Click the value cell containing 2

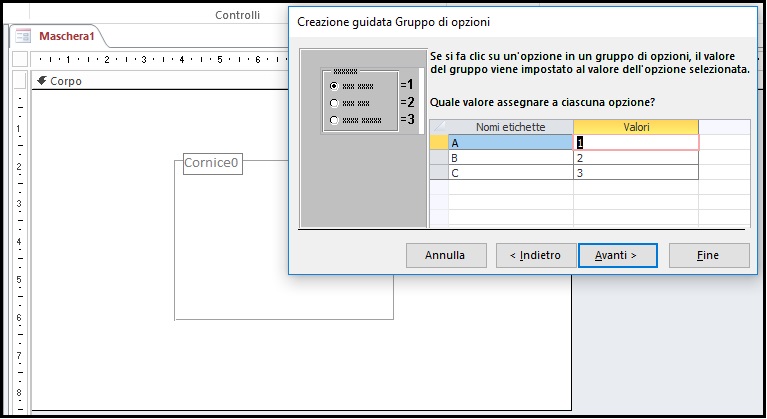click(636, 157)
